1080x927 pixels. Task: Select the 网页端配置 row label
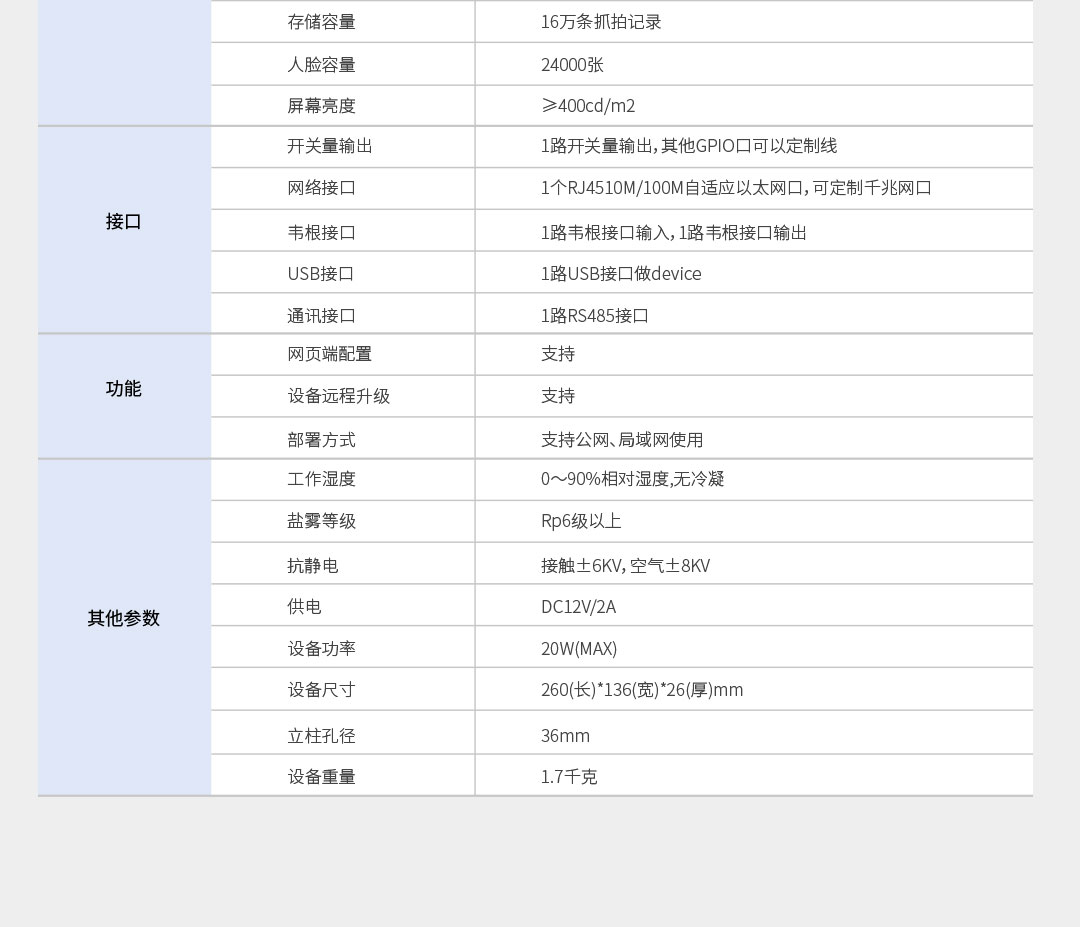point(330,354)
